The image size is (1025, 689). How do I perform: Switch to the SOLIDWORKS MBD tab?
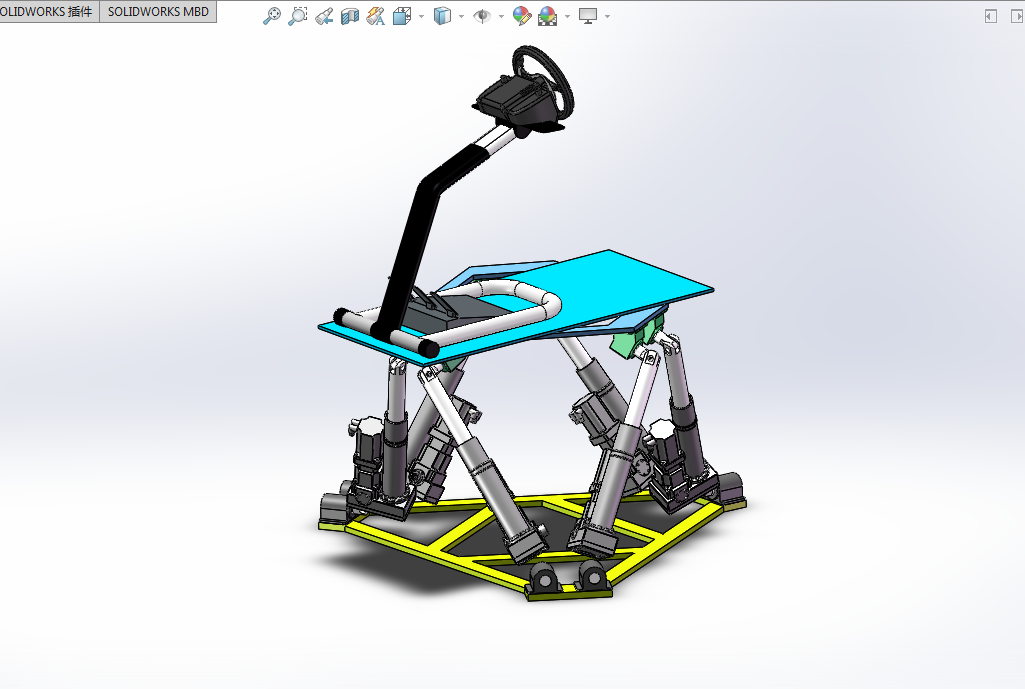(158, 12)
